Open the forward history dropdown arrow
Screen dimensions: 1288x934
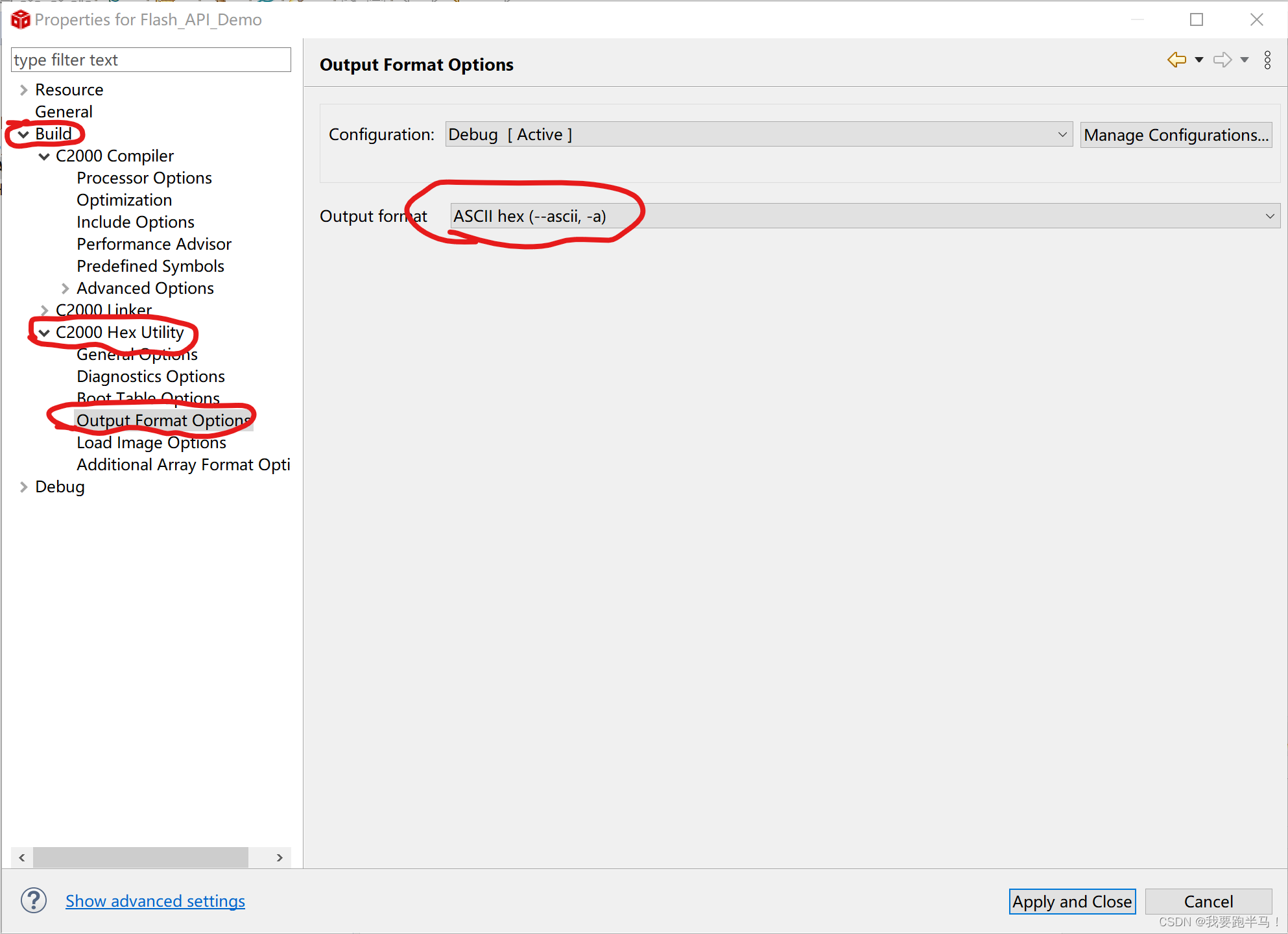coord(1245,60)
